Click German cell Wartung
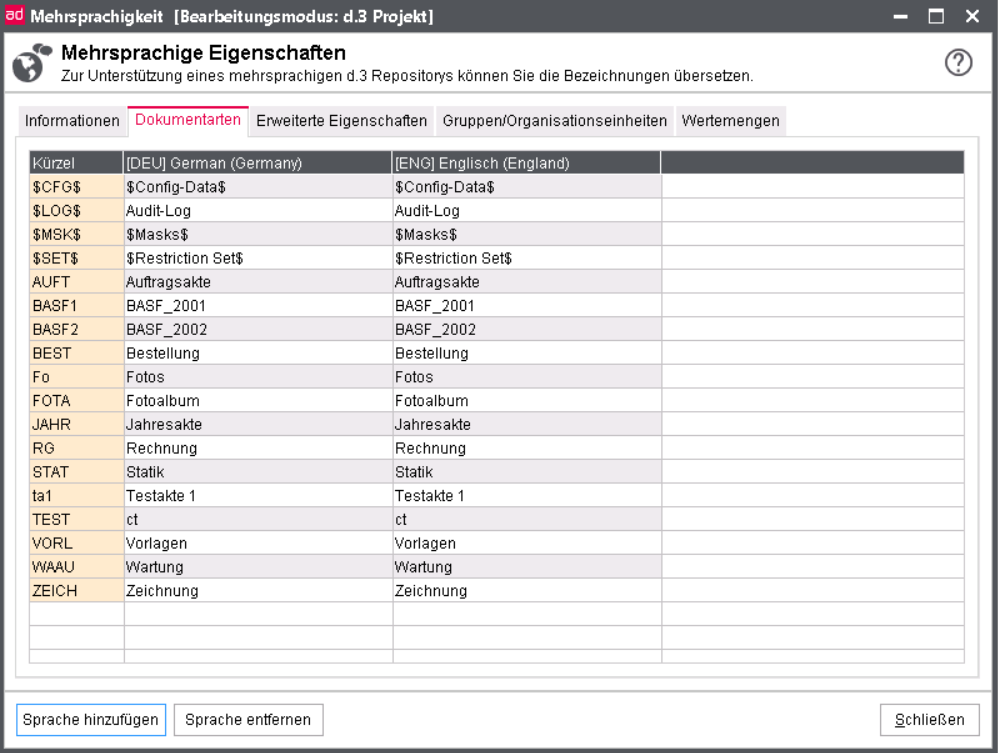998x753 pixels. pyautogui.click(x=258, y=567)
